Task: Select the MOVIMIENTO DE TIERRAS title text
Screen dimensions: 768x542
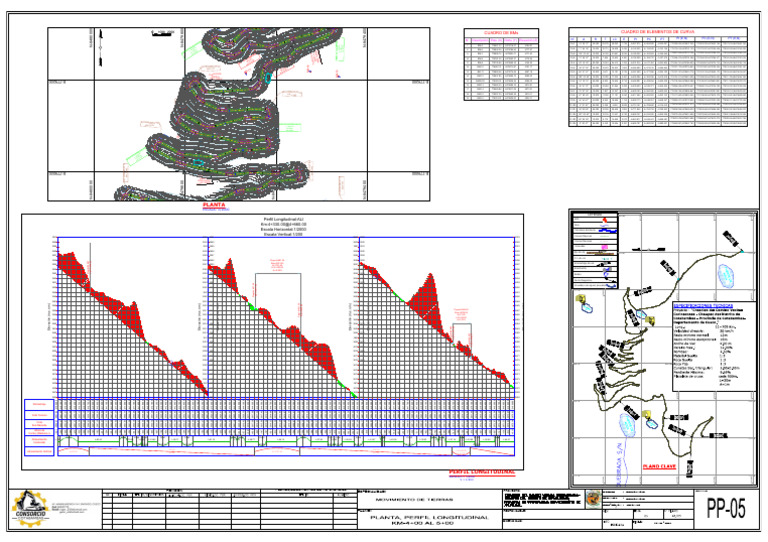Action: pyautogui.click(x=414, y=499)
